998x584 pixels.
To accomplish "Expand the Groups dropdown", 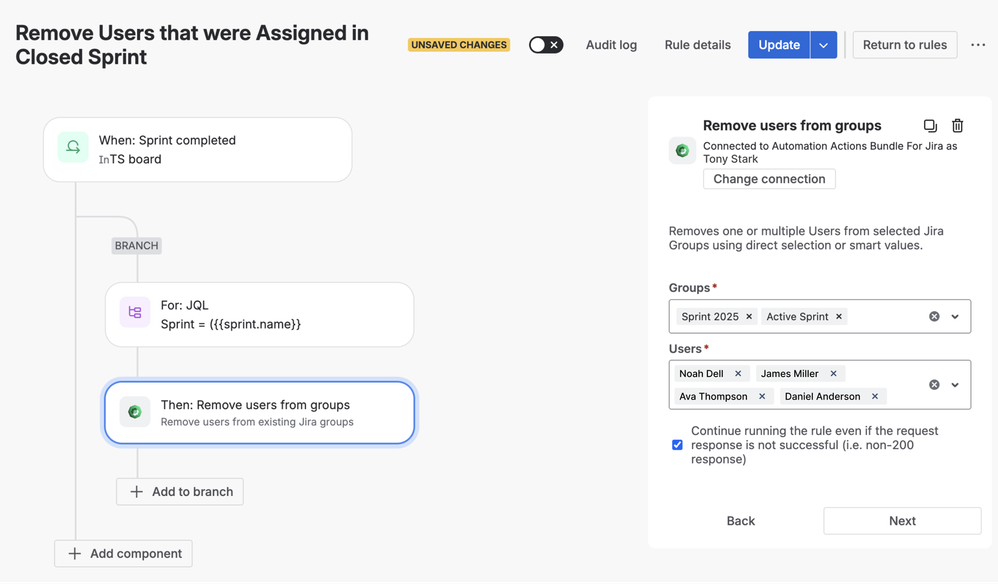I will pos(955,316).
